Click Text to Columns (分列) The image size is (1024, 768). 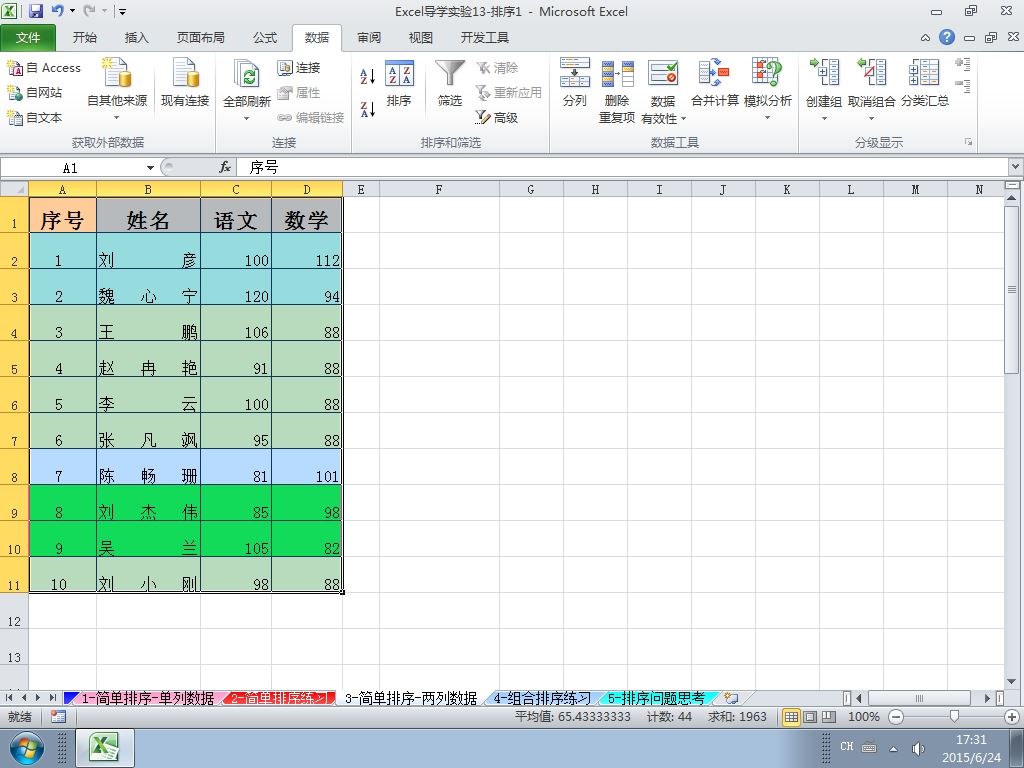575,83
